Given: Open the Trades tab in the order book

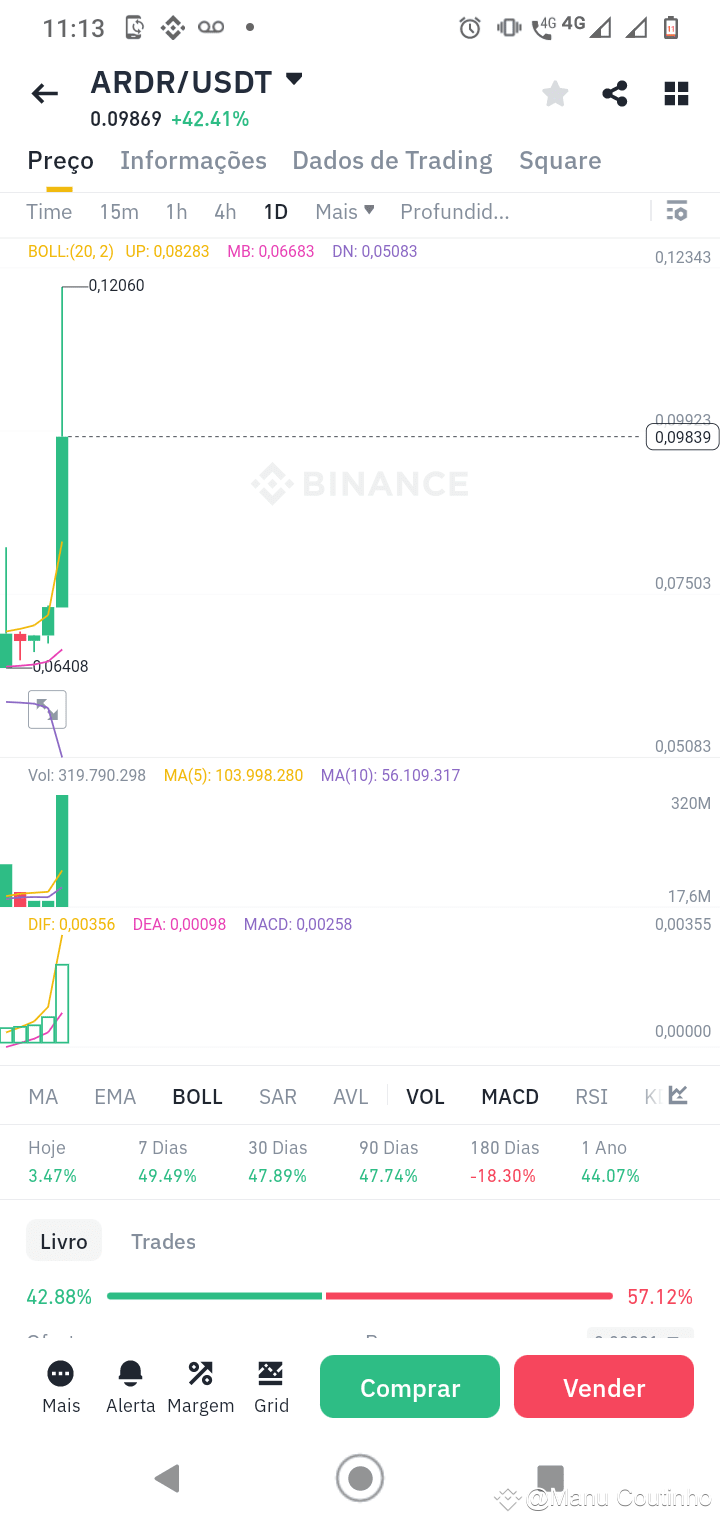Looking at the screenshot, I should [163, 1241].
